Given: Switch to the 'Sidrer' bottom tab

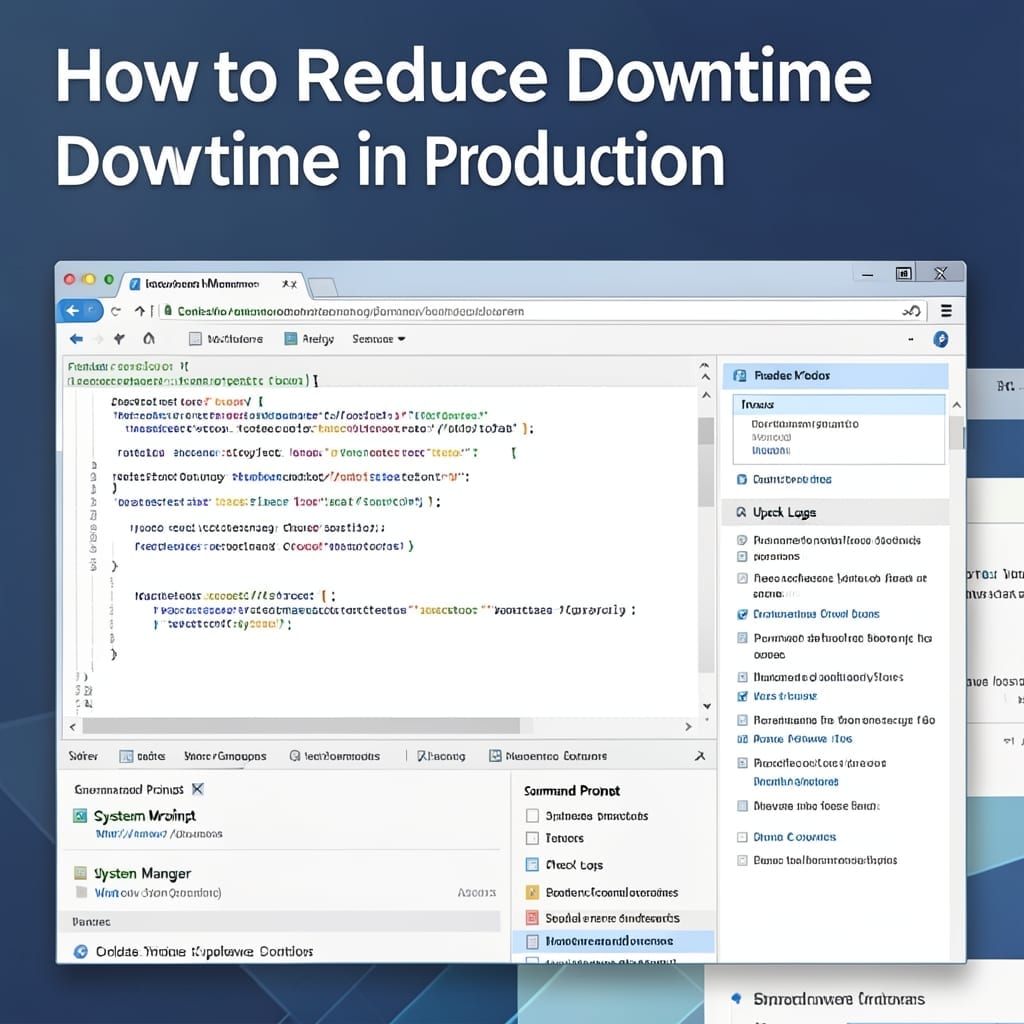Looking at the screenshot, I should click(x=84, y=756).
